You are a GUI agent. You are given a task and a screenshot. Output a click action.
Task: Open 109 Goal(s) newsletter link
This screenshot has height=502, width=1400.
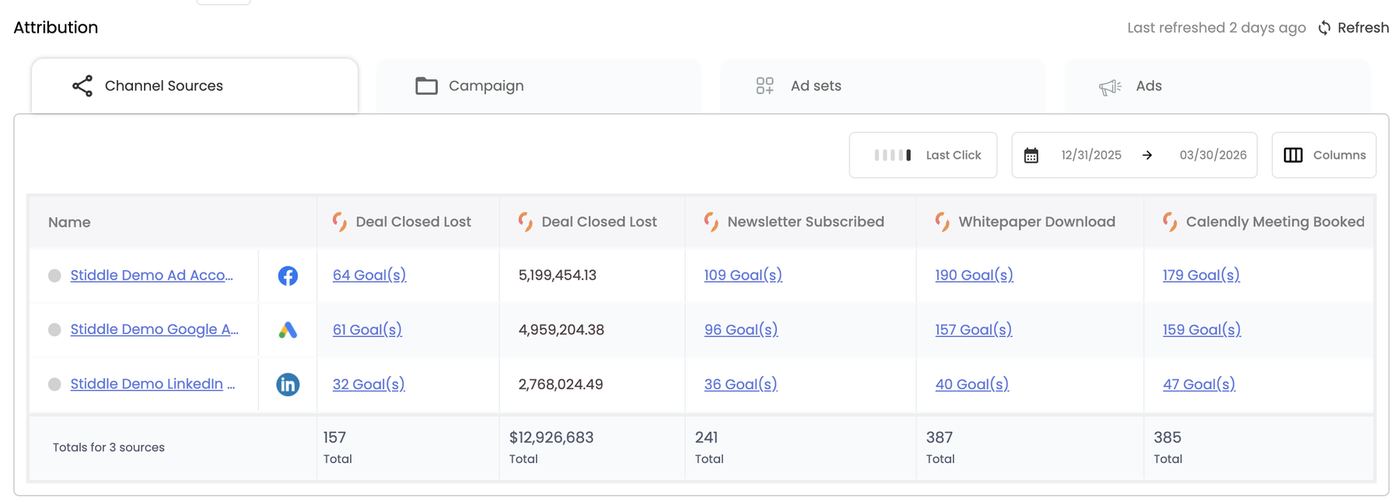click(743, 275)
